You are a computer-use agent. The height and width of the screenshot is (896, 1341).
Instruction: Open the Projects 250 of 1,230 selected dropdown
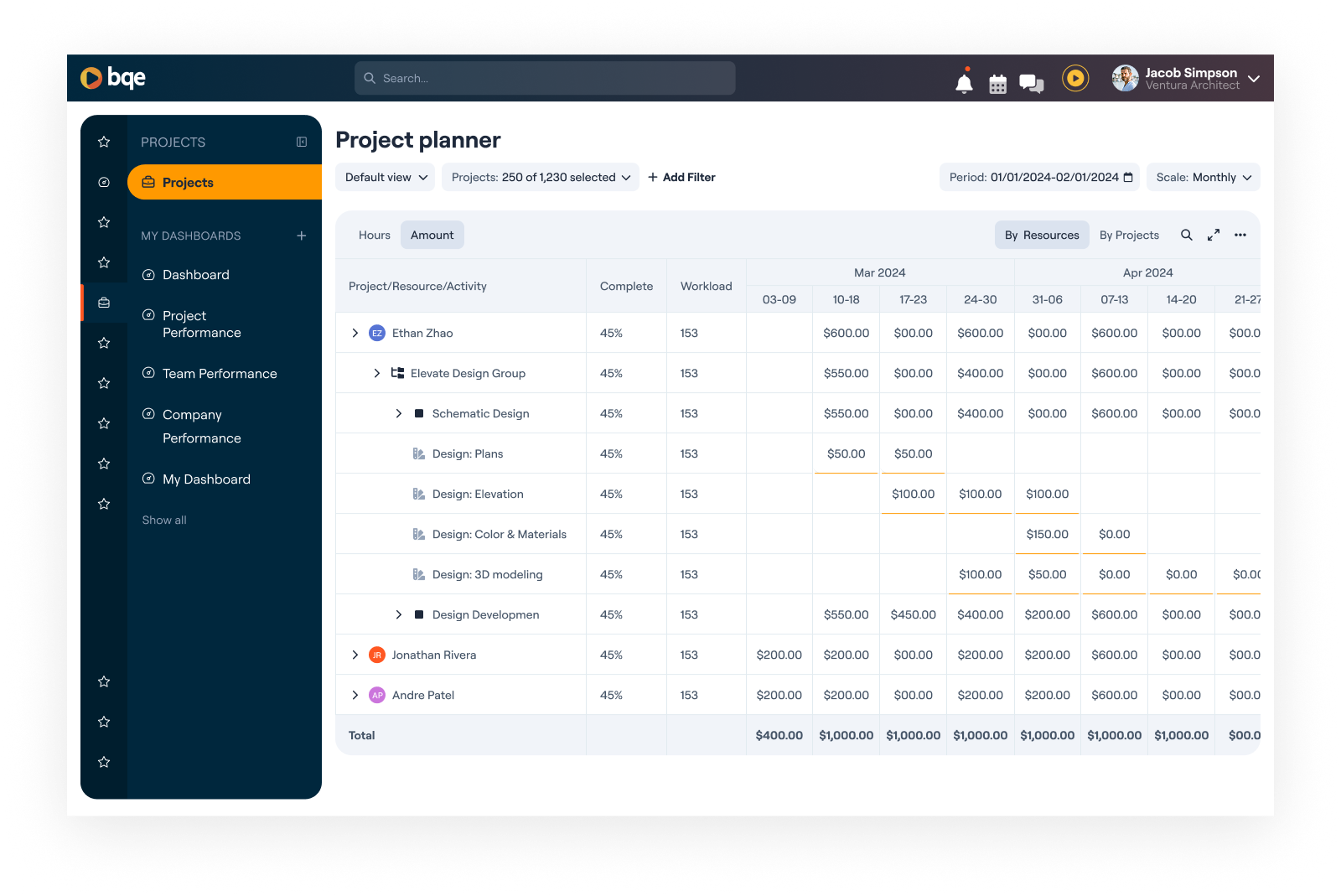tap(540, 177)
